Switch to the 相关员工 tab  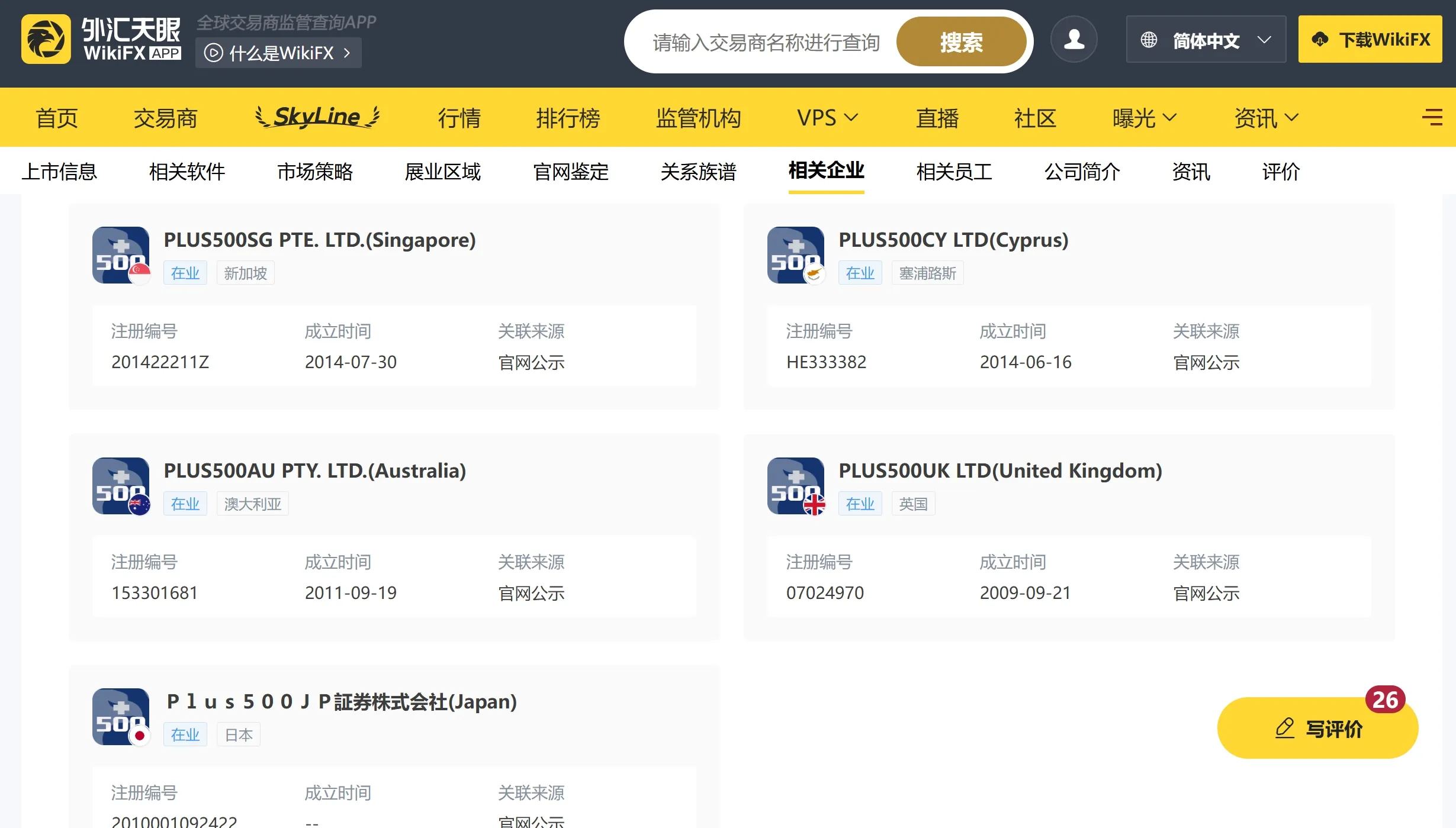point(954,171)
